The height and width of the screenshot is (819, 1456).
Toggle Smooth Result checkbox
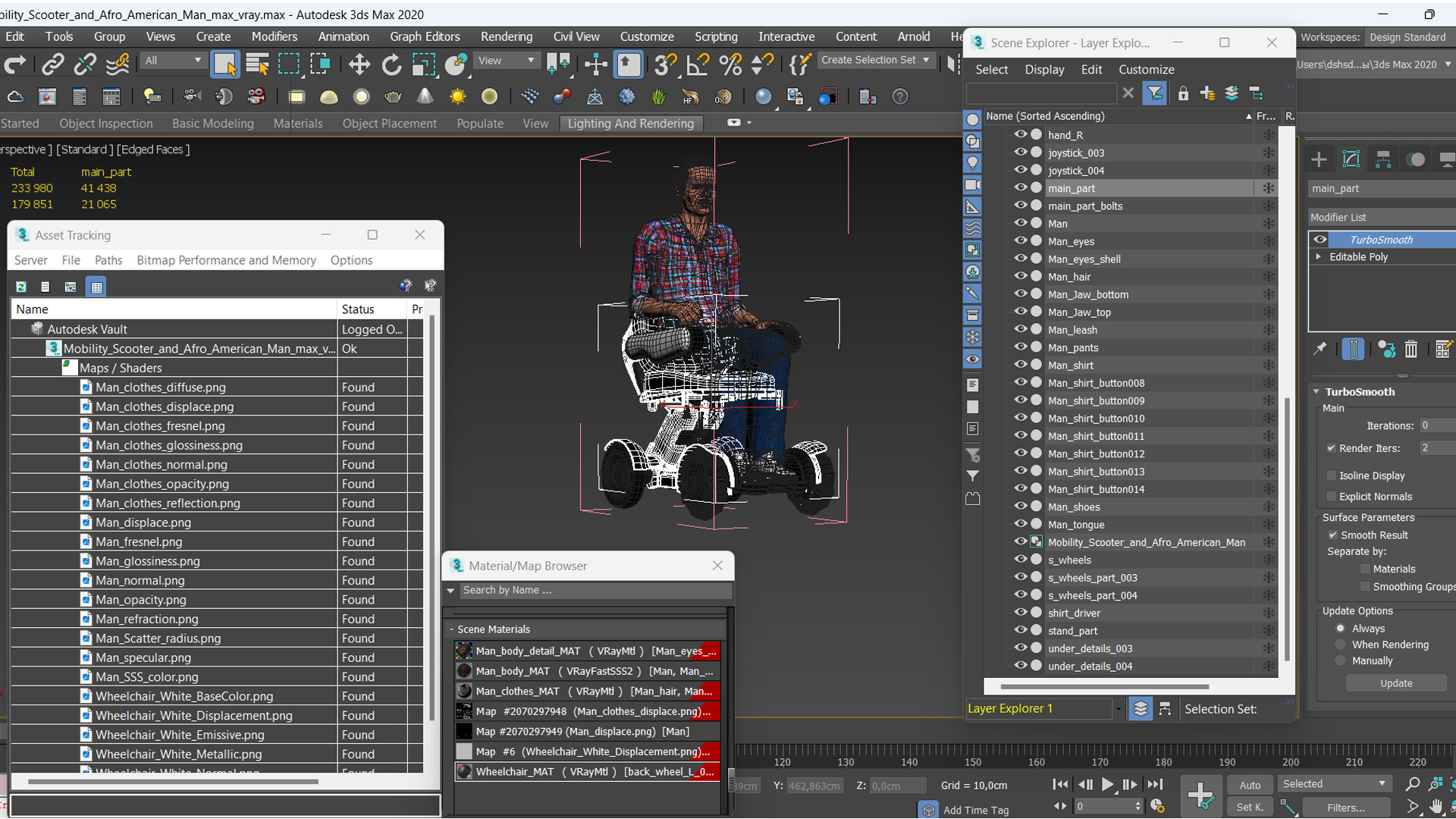[x=1332, y=535]
